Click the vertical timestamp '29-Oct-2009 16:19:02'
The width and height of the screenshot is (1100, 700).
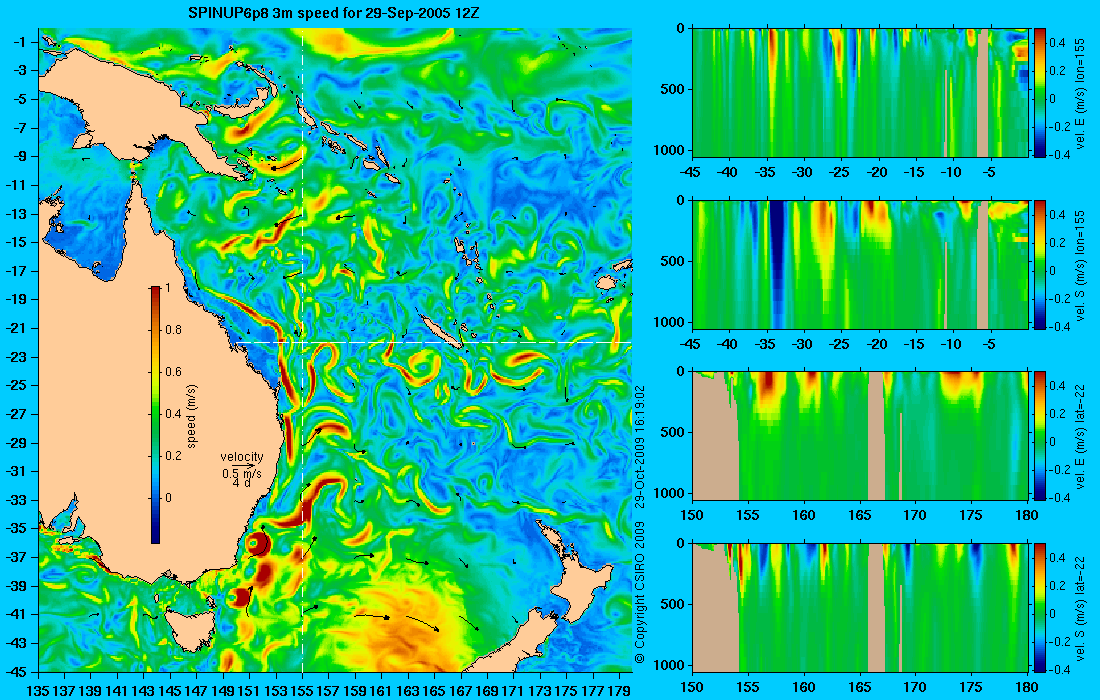click(x=639, y=445)
